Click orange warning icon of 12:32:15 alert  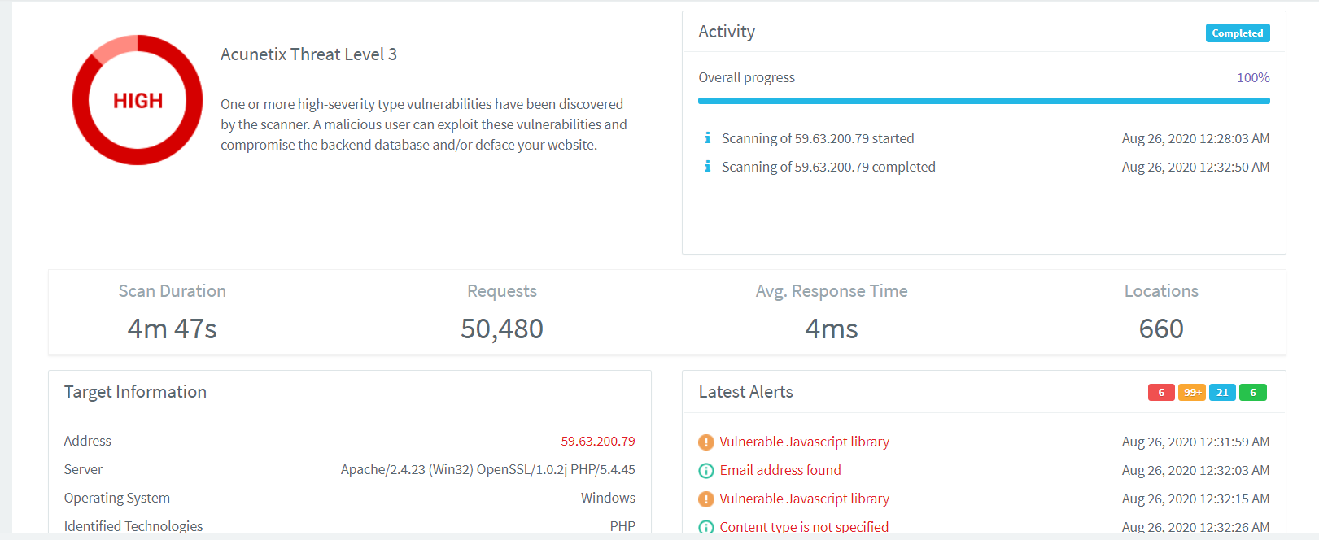coord(706,499)
